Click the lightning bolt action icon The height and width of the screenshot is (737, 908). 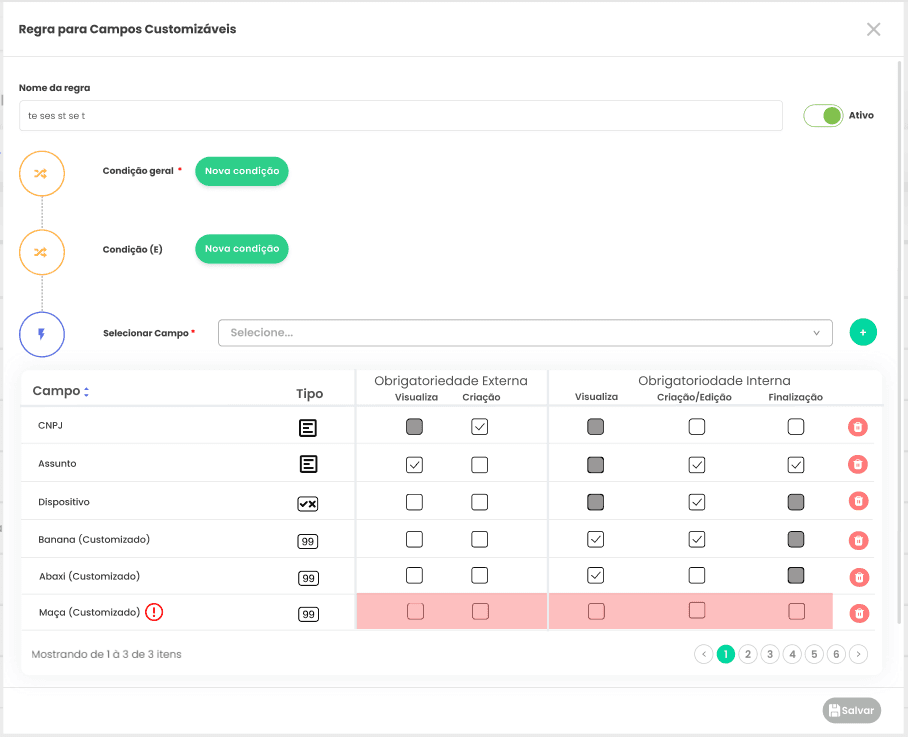click(x=42, y=334)
